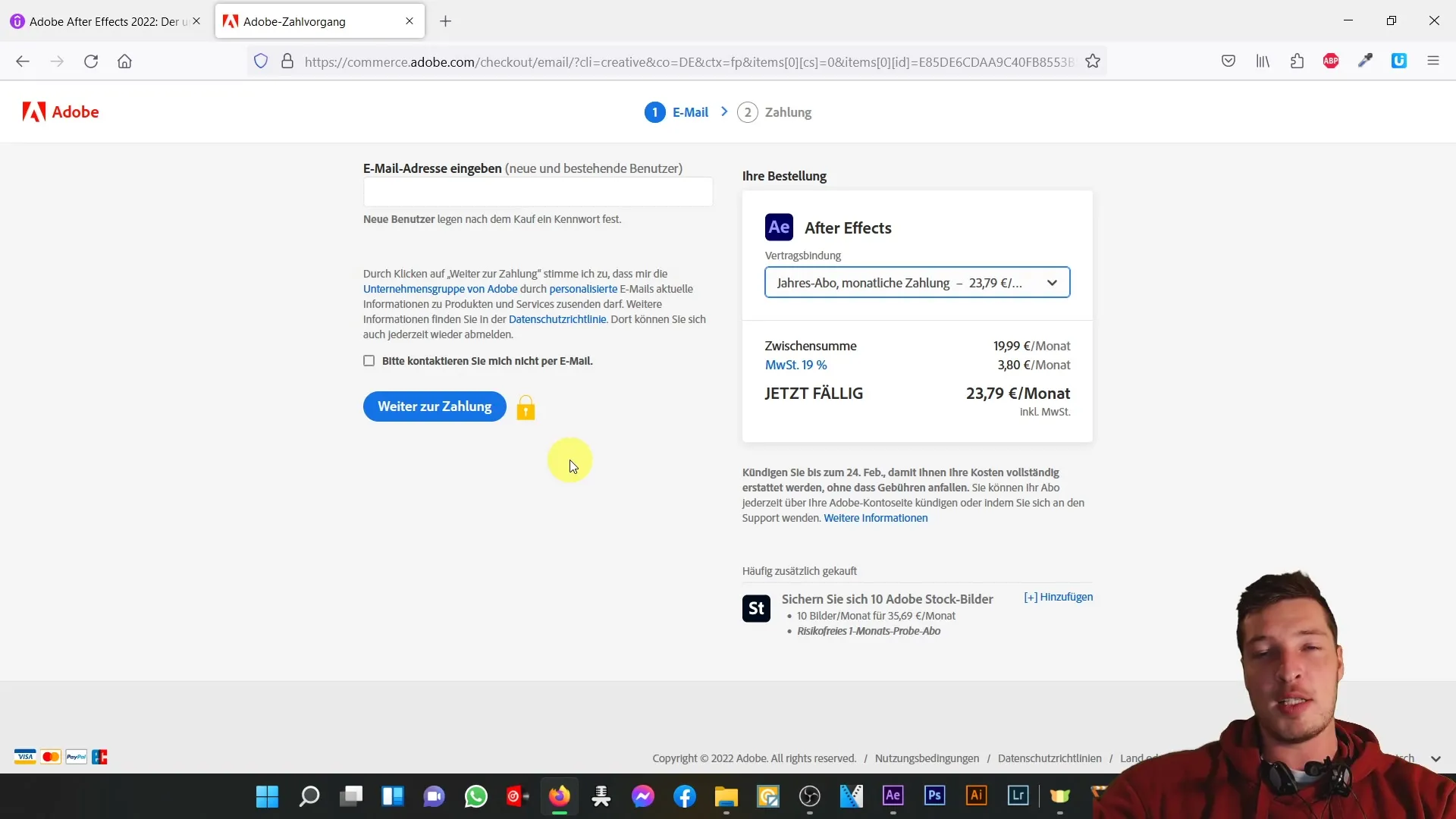Open the Windows Start menu
The image size is (1456, 819).
point(267,796)
